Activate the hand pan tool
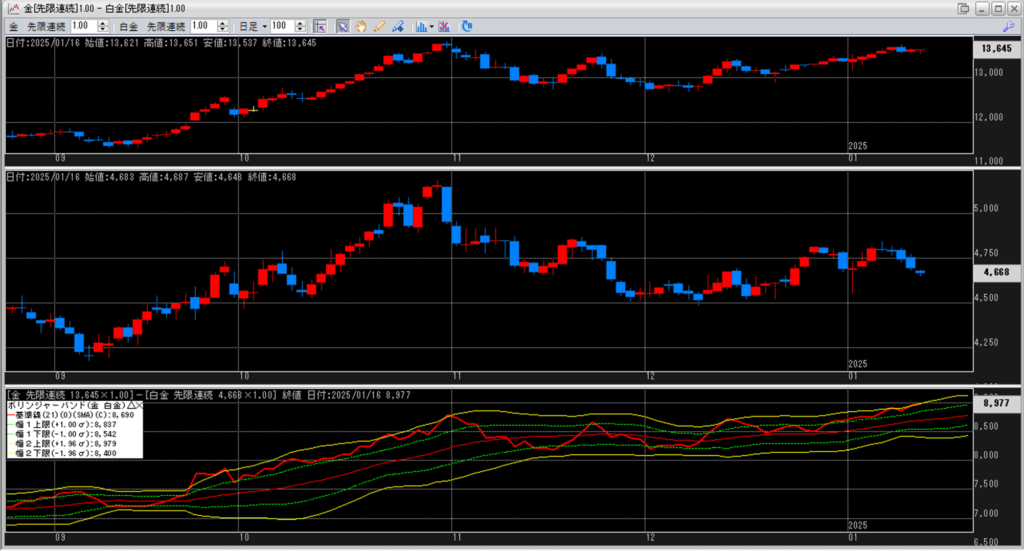The image size is (1024, 551). point(361,25)
